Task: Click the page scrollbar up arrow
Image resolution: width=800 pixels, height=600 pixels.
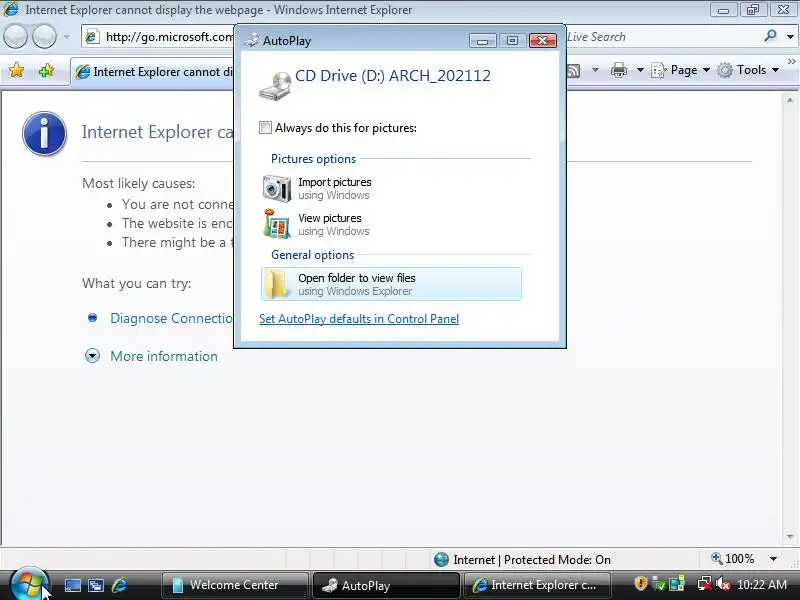Action: (790, 100)
